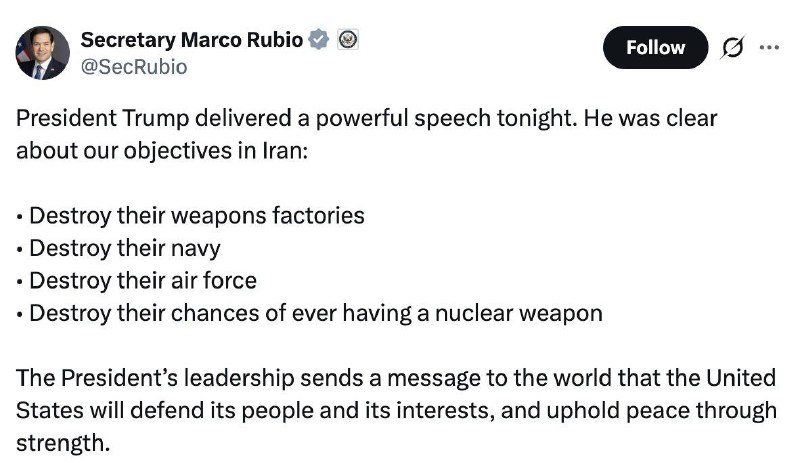The width and height of the screenshot is (800, 463).
Task: Open Marco Rubio's profile avatar photo
Action: pyautogui.click(x=42, y=53)
